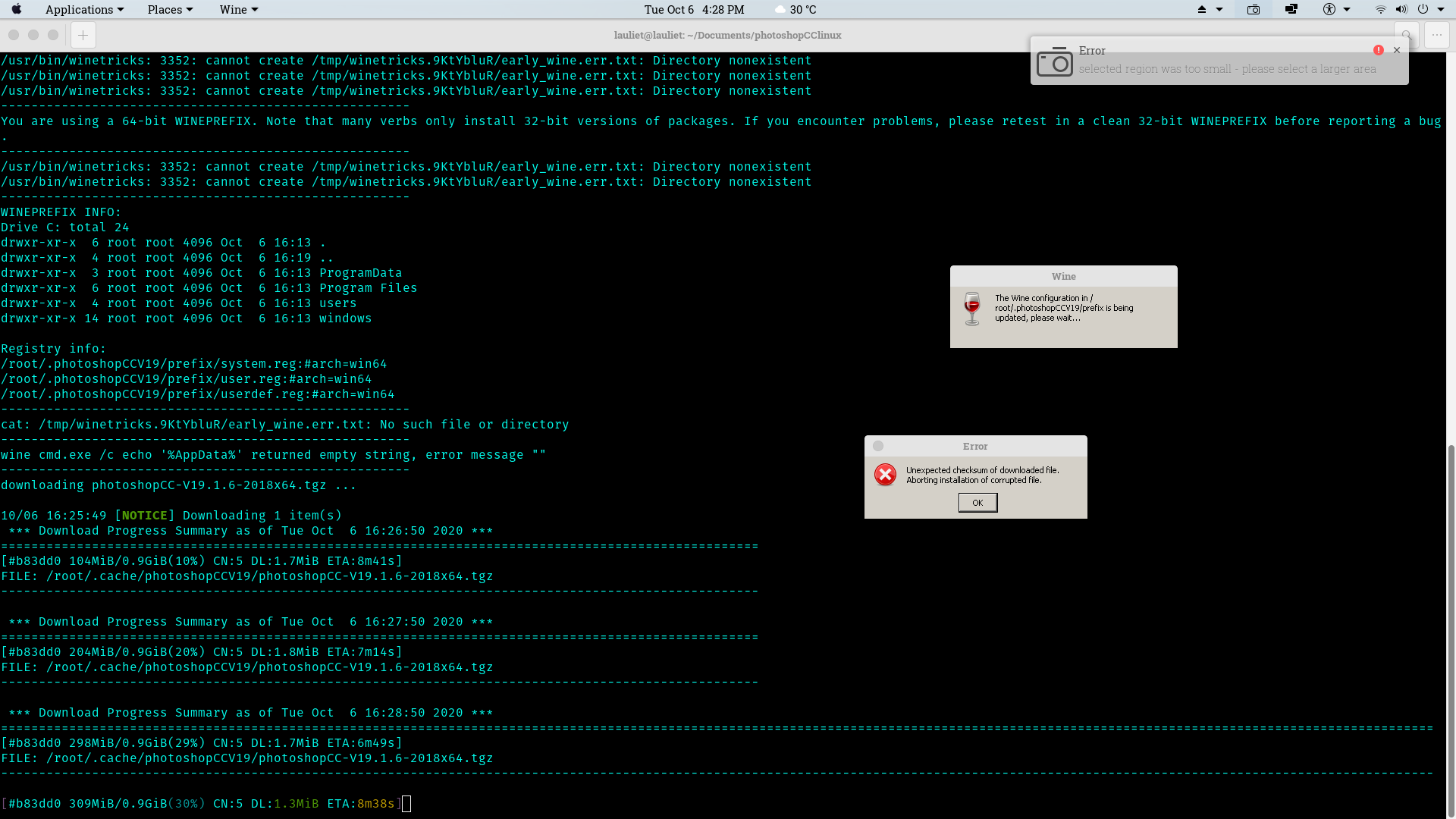Click OK in the checksum Error dialog

977,503
